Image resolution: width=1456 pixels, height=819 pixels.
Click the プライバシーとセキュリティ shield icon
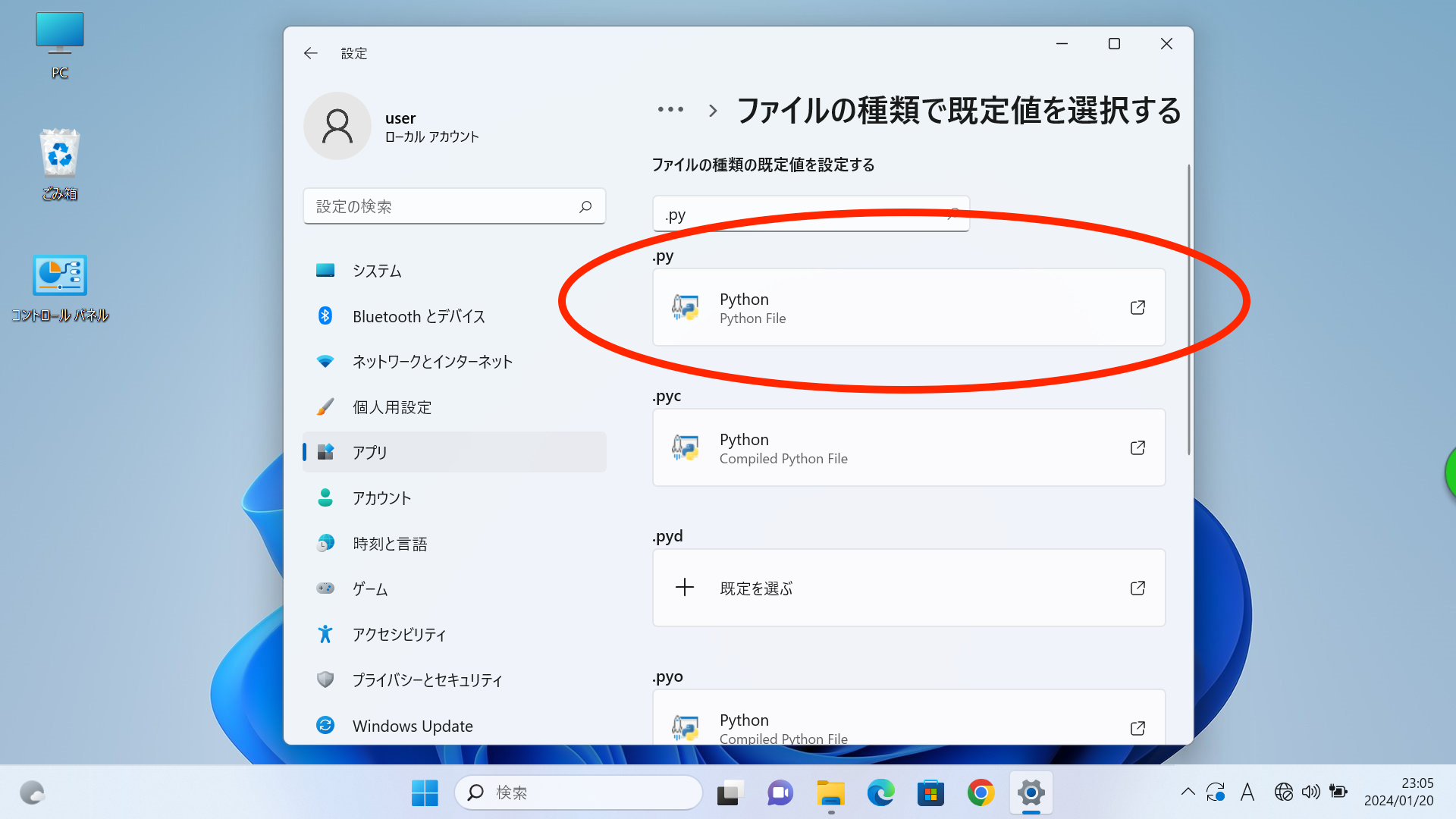tap(326, 679)
